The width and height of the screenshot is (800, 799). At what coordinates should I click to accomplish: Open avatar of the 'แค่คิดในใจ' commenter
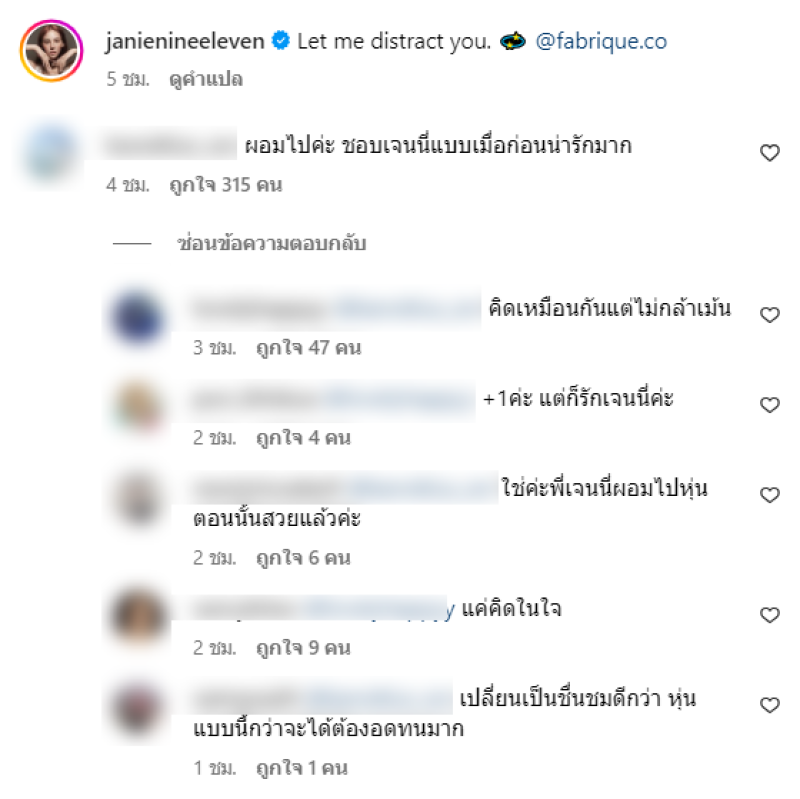[x=138, y=615]
